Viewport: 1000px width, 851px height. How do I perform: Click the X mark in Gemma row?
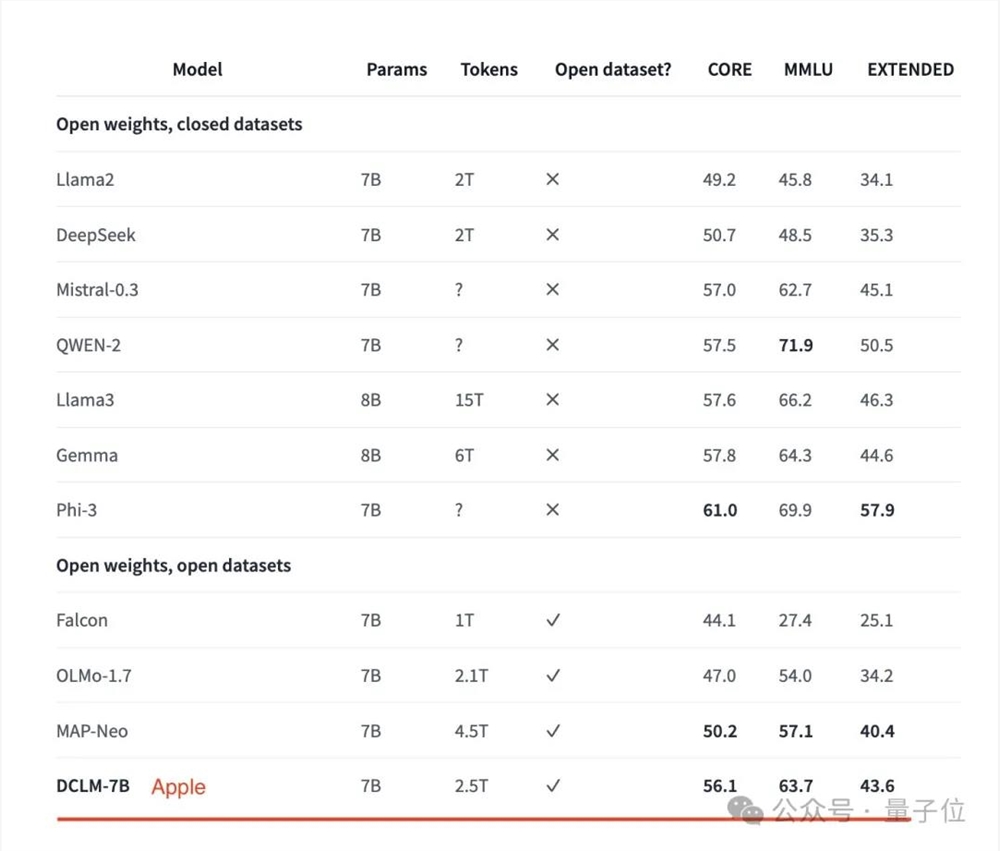click(x=552, y=455)
